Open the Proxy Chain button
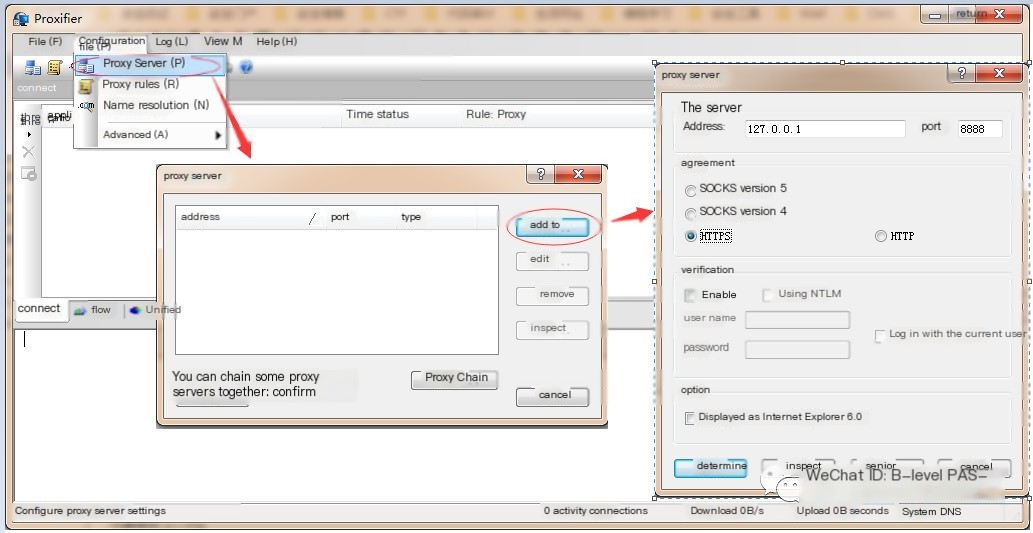The height and width of the screenshot is (533, 1033). click(x=455, y=379)
